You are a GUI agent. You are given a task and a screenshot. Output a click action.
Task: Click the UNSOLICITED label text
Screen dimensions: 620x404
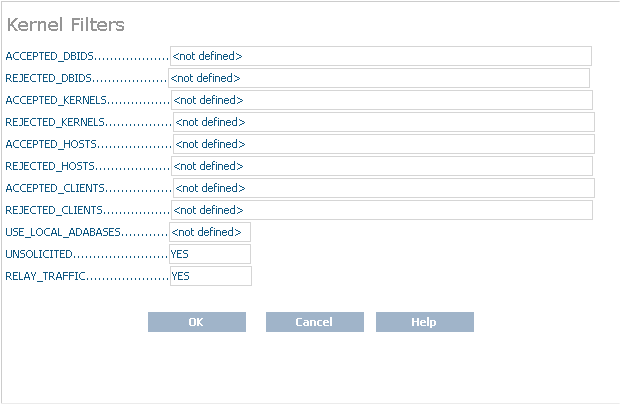(x=40, y=254)
